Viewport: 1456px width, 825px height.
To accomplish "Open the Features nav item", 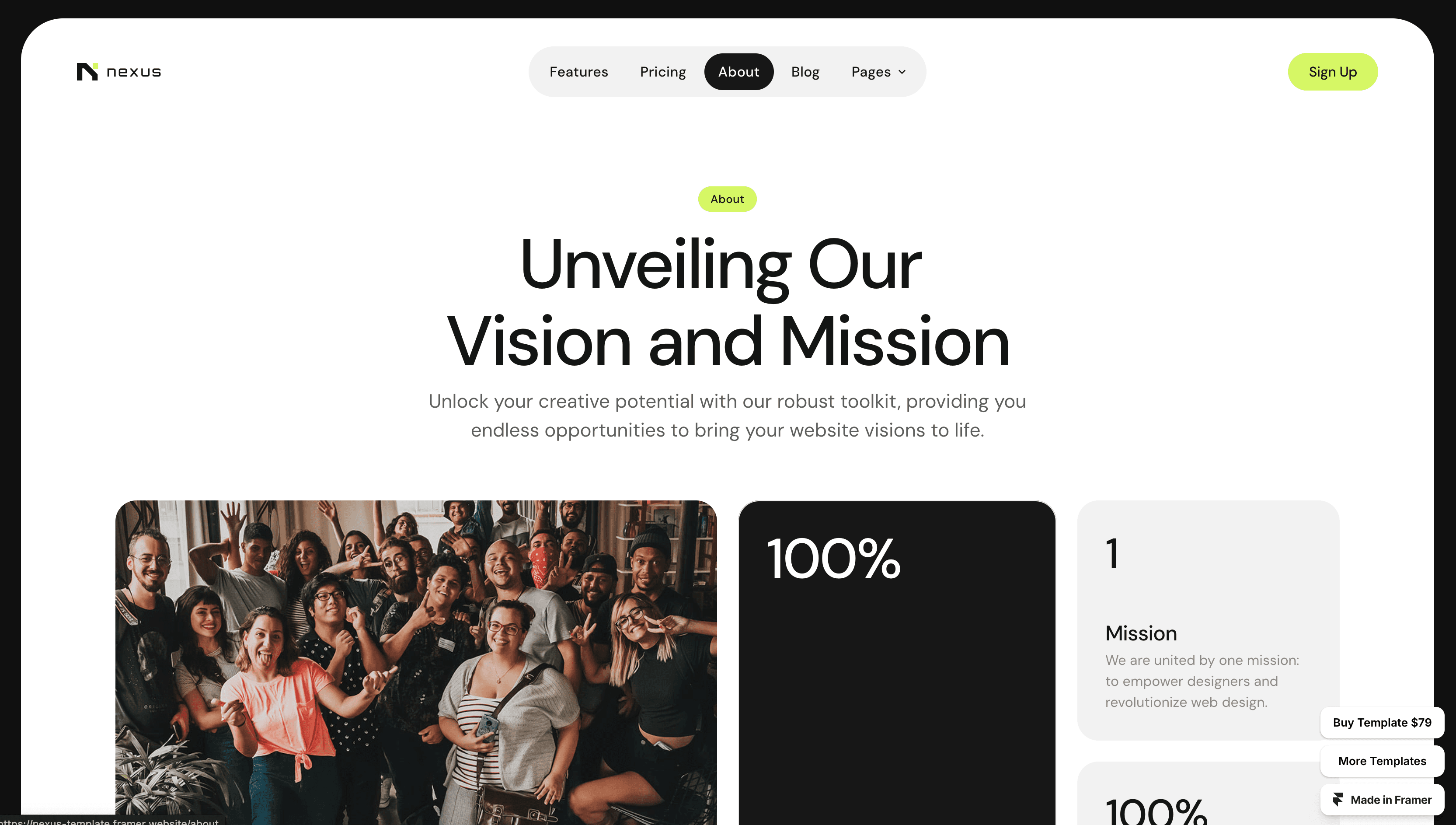I will point(578,72).
